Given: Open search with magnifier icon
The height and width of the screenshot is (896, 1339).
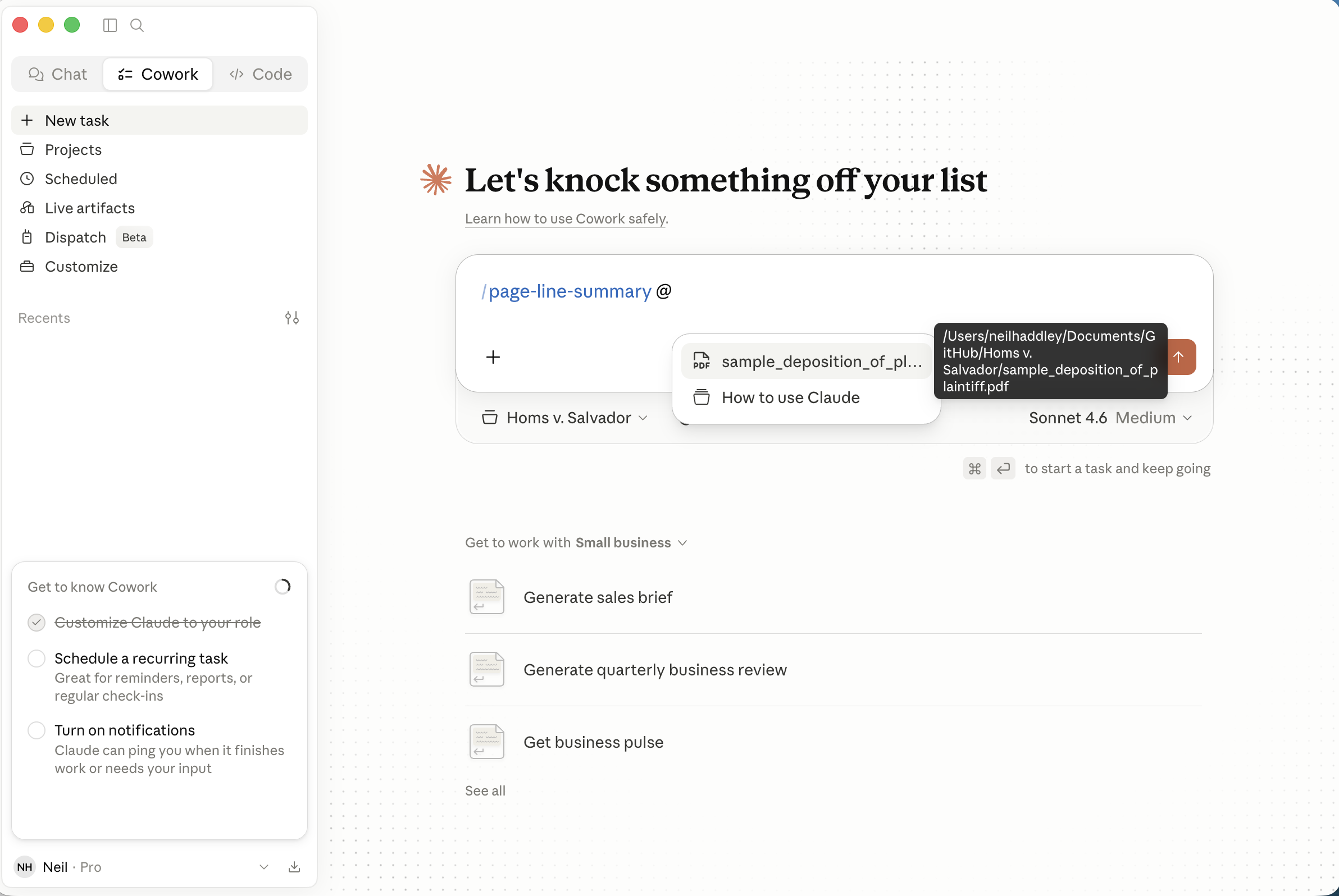Looking at the screenshot, I should click(x=136, y=25).
